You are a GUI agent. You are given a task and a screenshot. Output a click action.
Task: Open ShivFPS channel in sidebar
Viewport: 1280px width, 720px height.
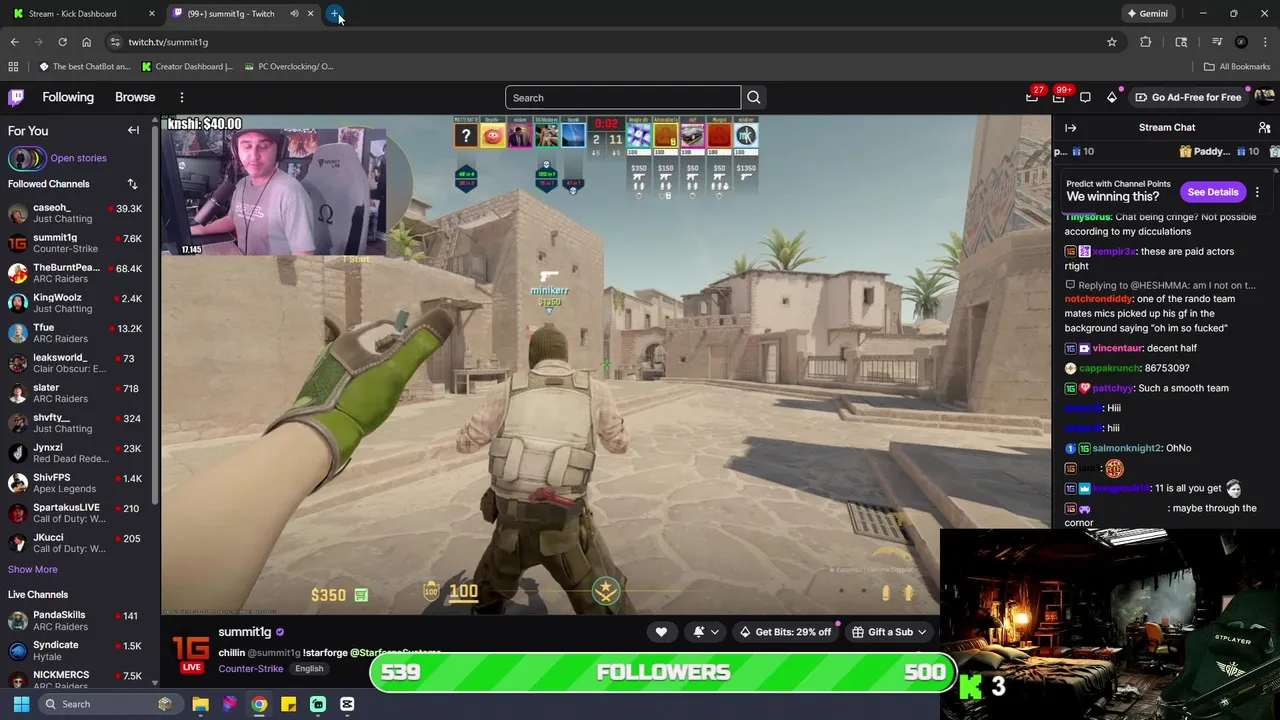point(75,483)
